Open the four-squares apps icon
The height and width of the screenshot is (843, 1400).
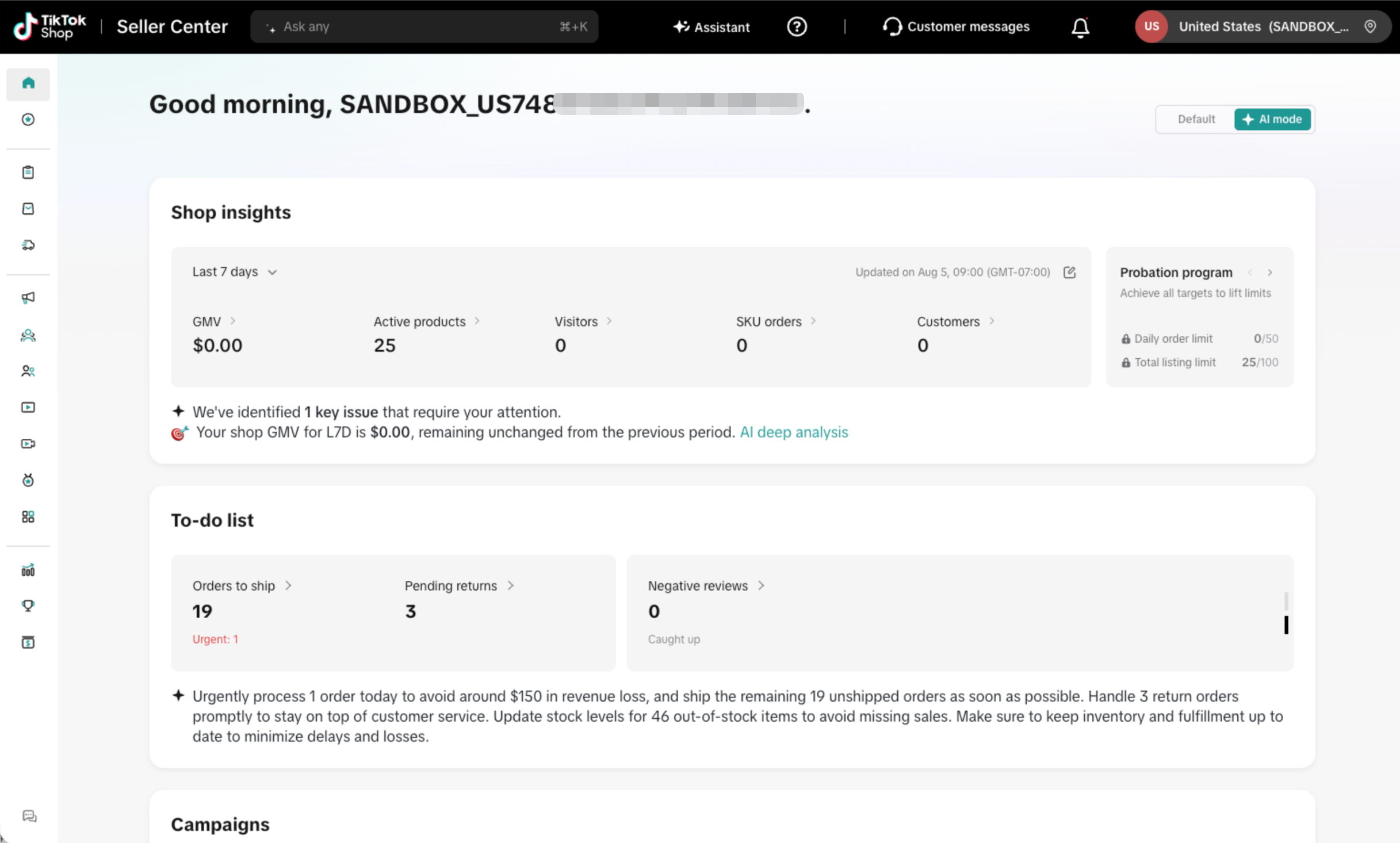28,517
